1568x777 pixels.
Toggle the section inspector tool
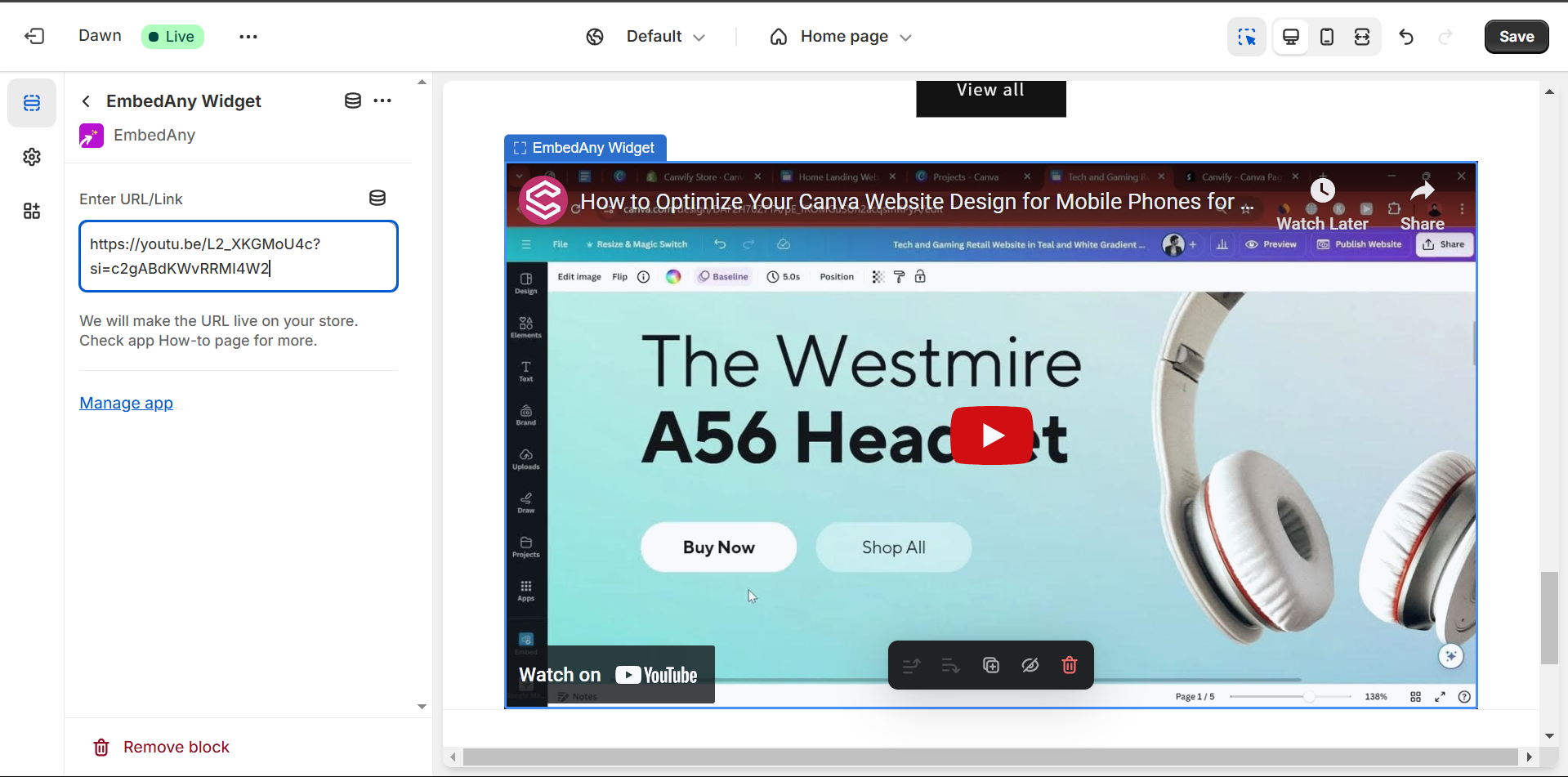coord(1247,37)
